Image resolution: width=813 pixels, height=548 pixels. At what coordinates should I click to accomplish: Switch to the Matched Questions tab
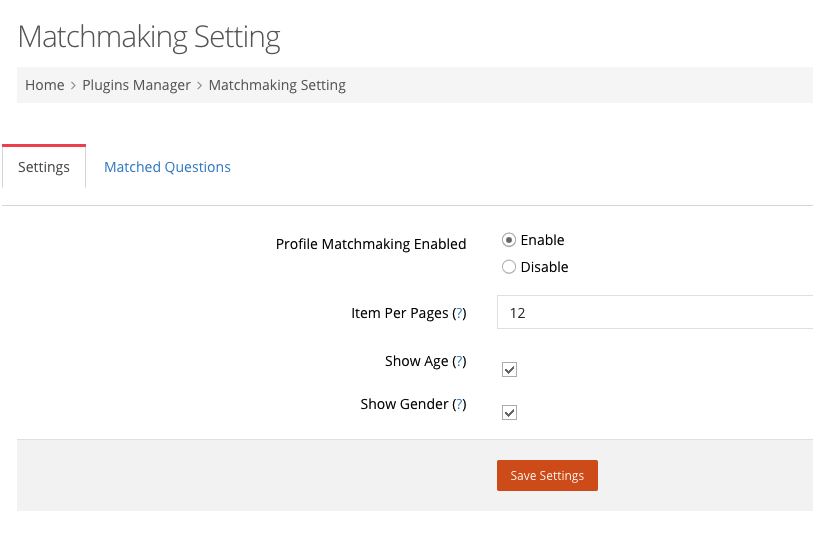[167, 167]
